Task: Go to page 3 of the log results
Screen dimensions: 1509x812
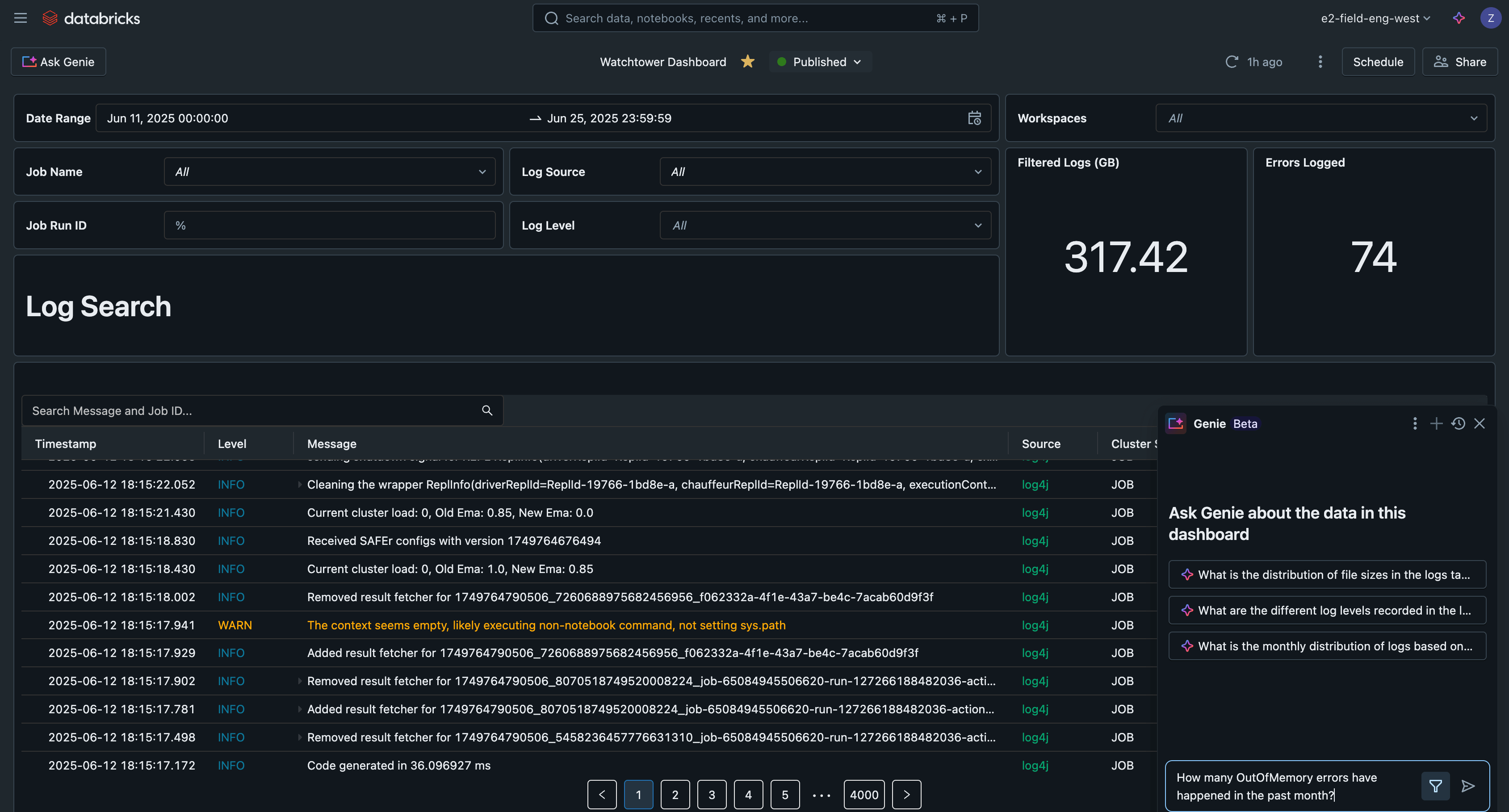Action: pos(711,795)
